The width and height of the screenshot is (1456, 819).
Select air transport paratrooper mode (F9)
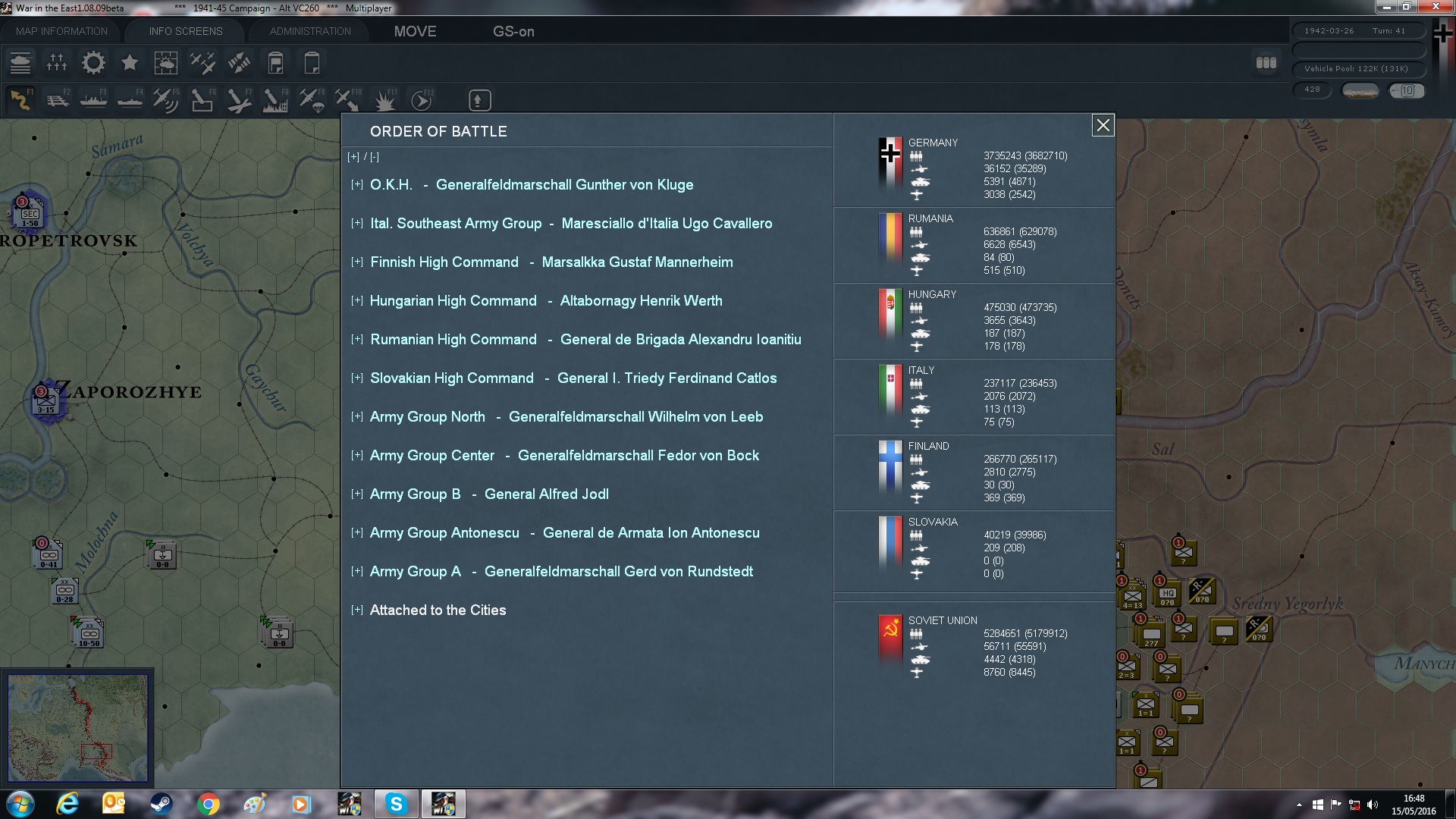pos(312,100)
